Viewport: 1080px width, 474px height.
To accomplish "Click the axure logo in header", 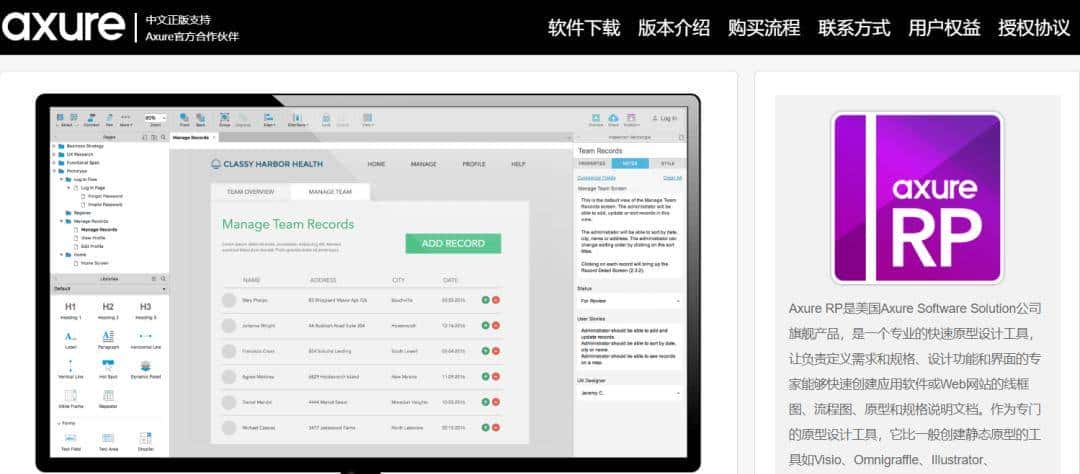I will coord(63,27).
